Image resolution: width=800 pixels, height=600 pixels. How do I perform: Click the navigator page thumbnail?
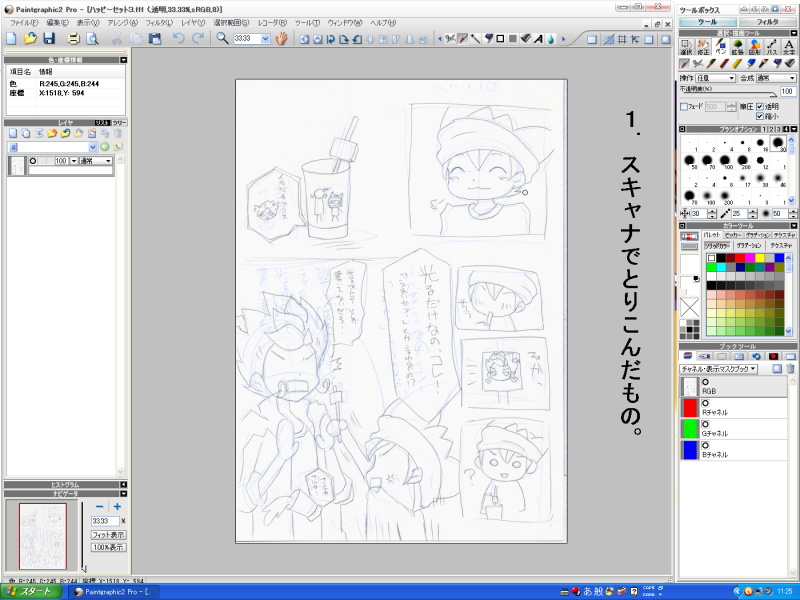43,536
